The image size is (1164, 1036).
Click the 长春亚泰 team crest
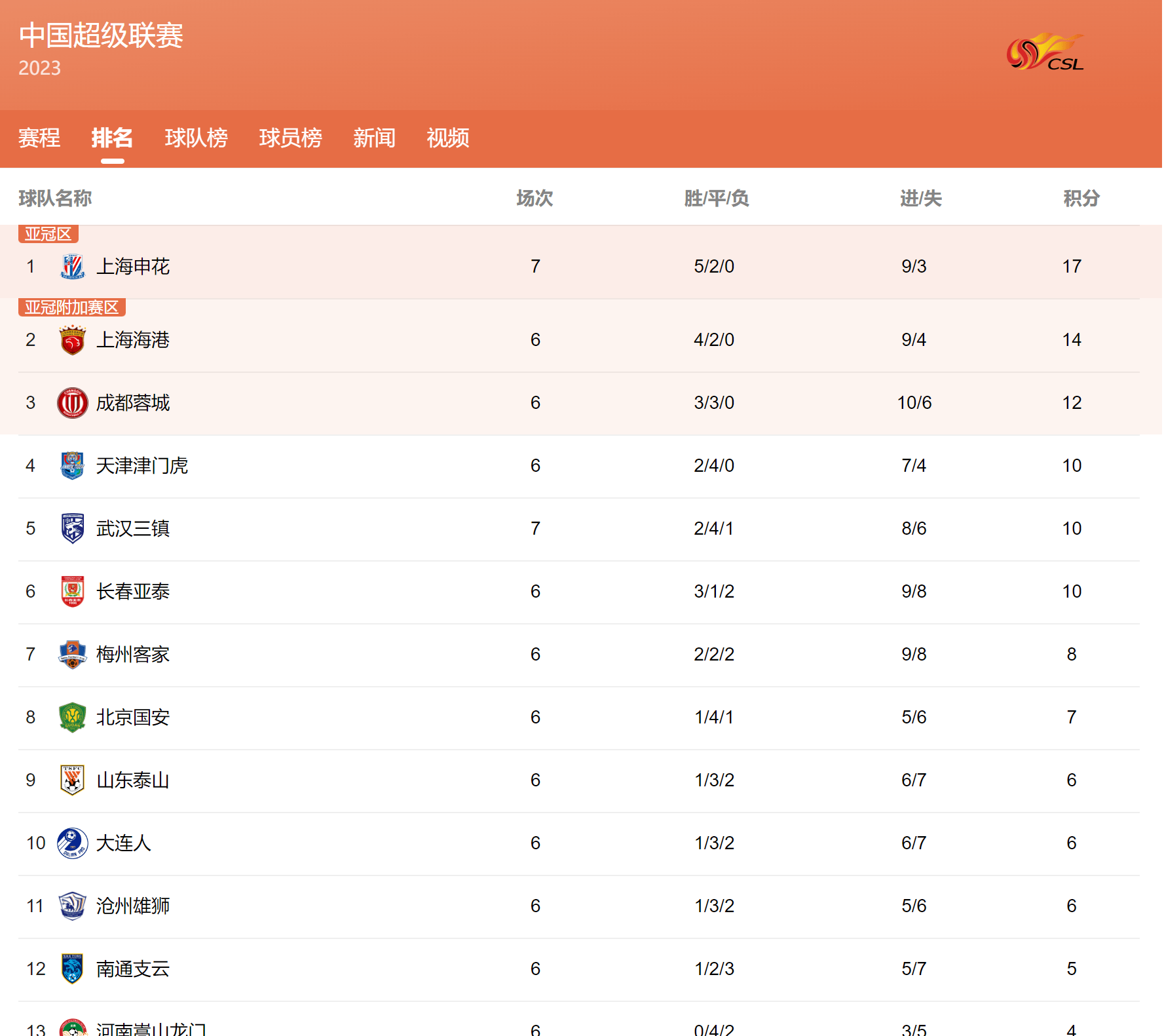click(73, 592)
